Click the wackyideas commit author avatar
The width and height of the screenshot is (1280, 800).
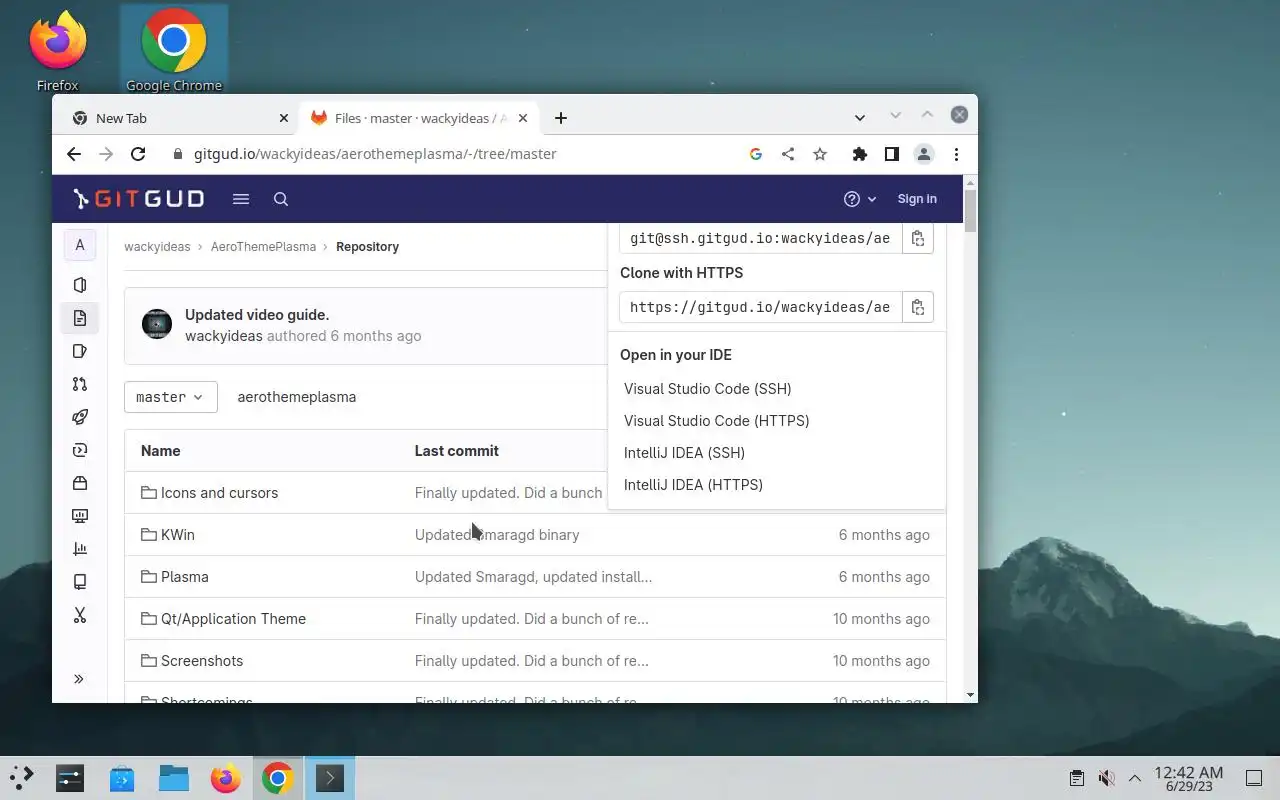click(x=157, y=324)
